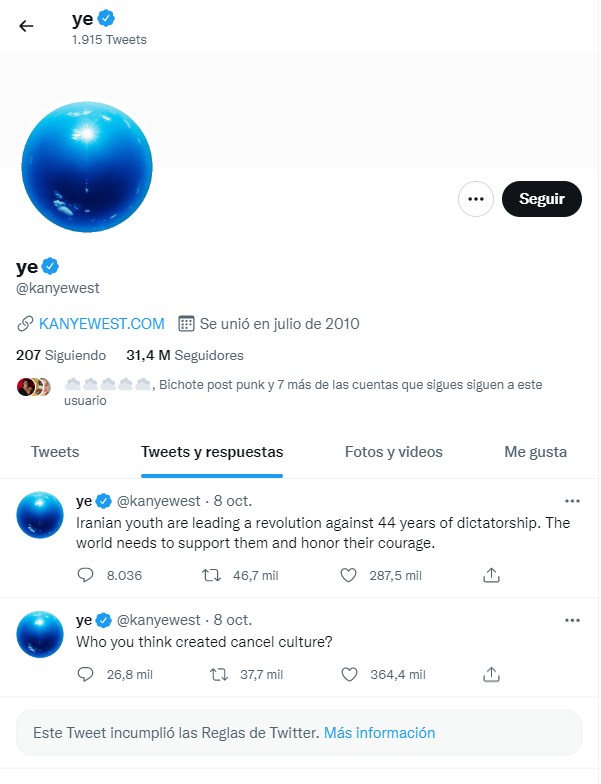Like the cancel culture tweet
This screenshot has width=601, height=784.
tap(349, 674)
